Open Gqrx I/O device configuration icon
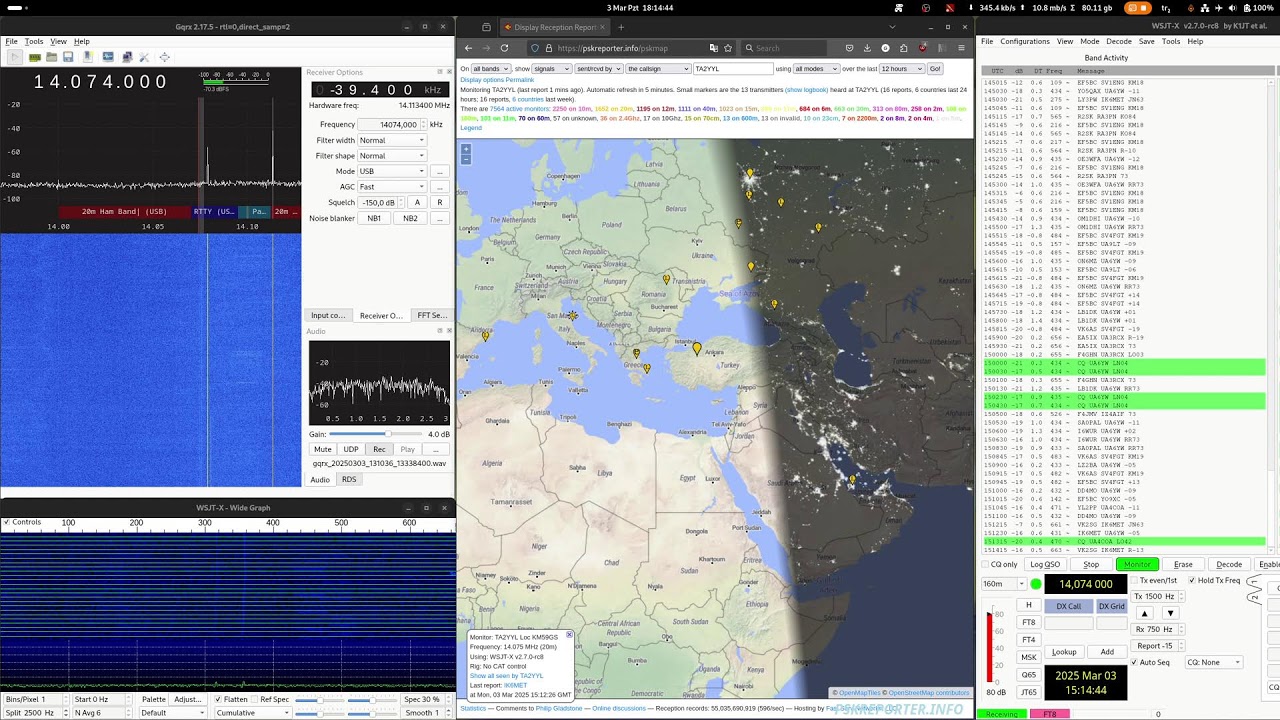 click(x=35, y=57)
